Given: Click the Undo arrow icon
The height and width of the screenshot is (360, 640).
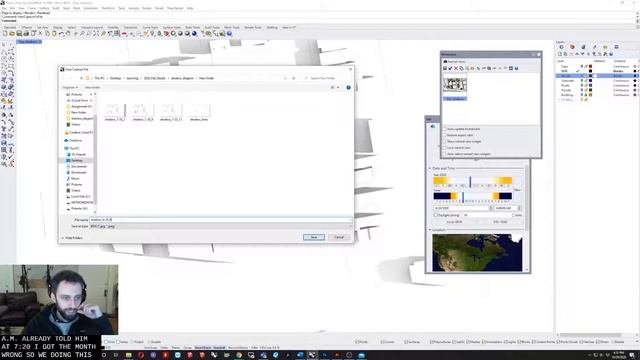Looking at the screenshot, I should [x=61, y=33].
